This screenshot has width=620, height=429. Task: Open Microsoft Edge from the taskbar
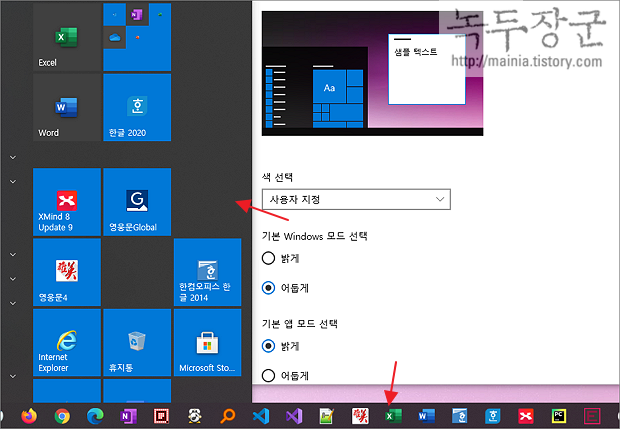(95, 416)
